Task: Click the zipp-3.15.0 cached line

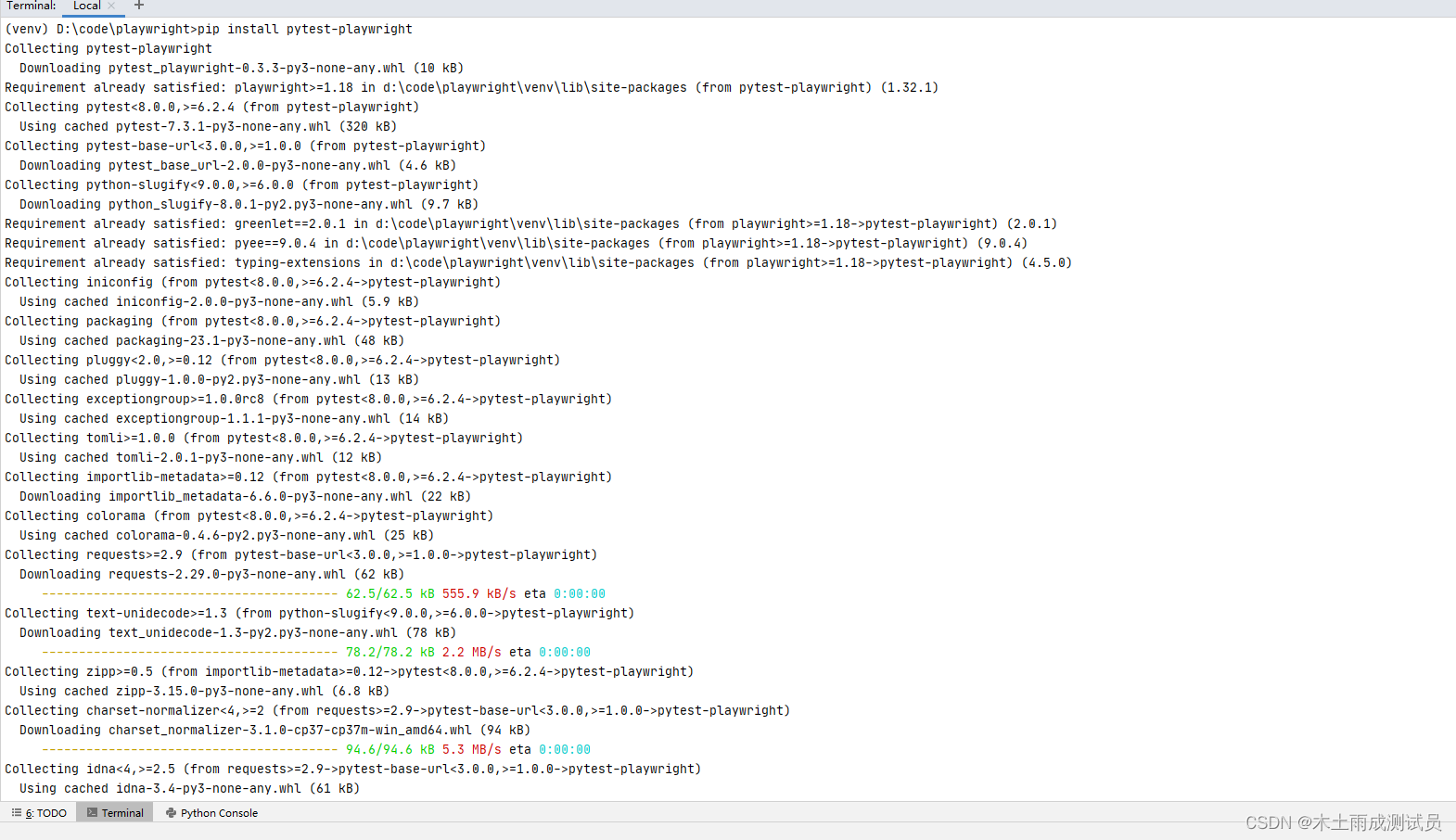Action: click(x=204, y=691)
